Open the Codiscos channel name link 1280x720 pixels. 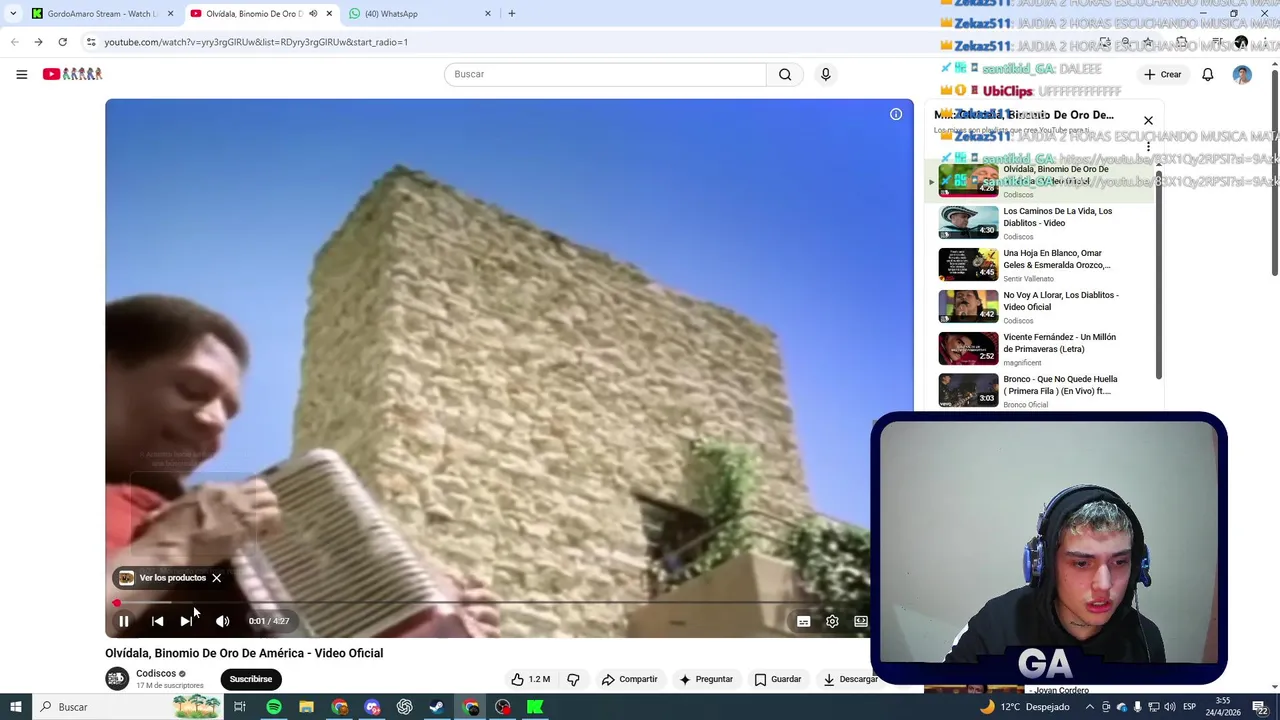click(x=156, y=673)
